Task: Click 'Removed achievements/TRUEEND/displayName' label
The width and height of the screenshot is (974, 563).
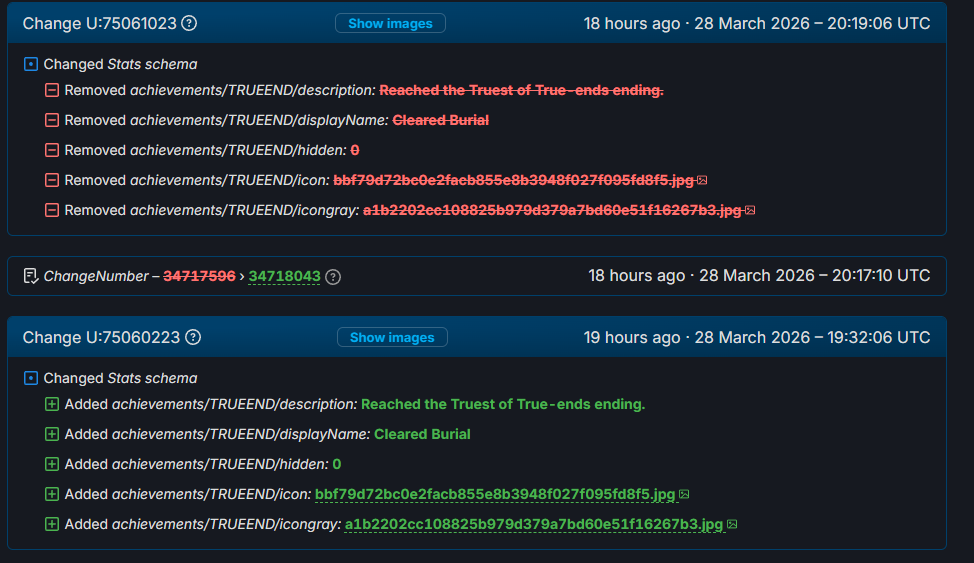Action: (x=227, y=120)
